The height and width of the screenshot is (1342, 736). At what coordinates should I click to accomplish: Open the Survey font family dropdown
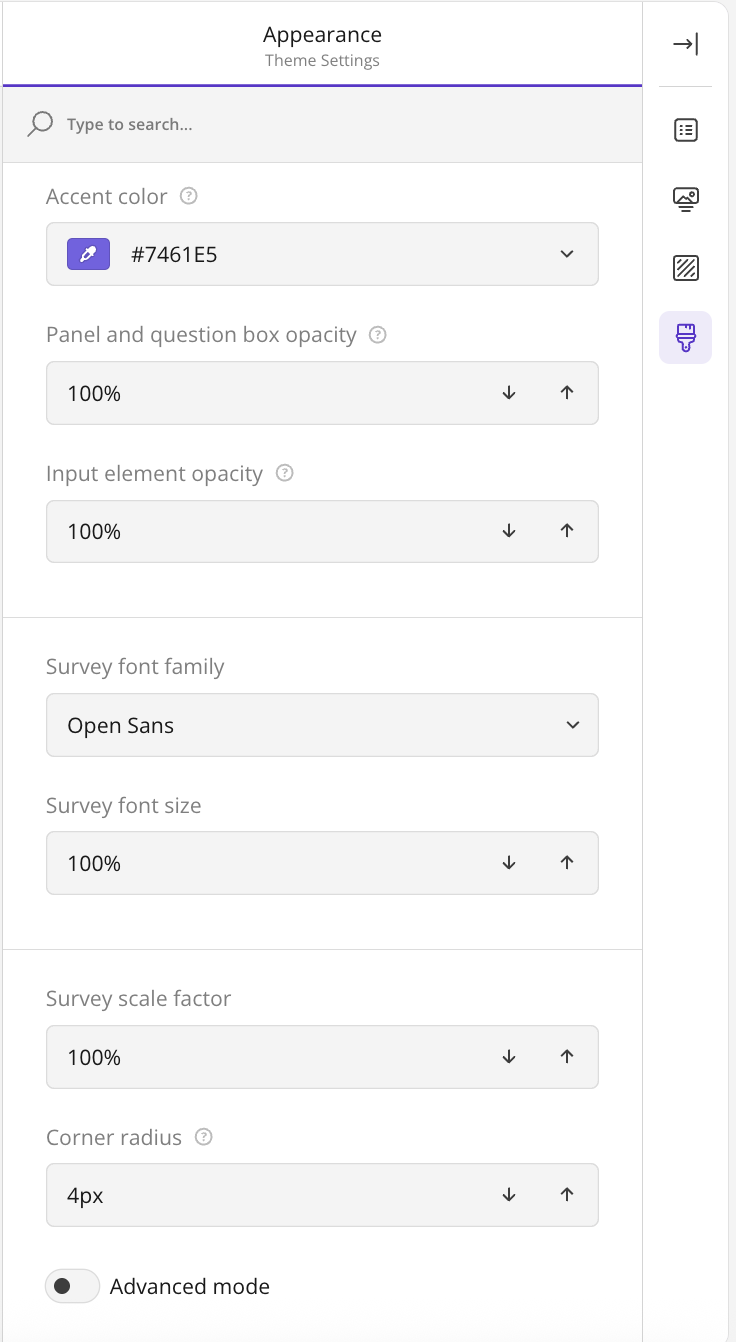[322, 725]
